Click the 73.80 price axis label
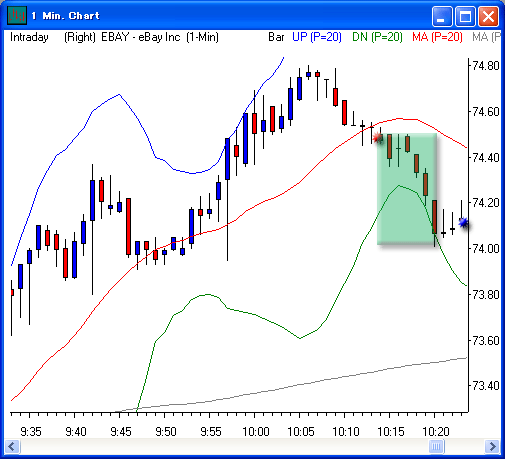This screenshot has height=459, width=505. coord(486,295)
